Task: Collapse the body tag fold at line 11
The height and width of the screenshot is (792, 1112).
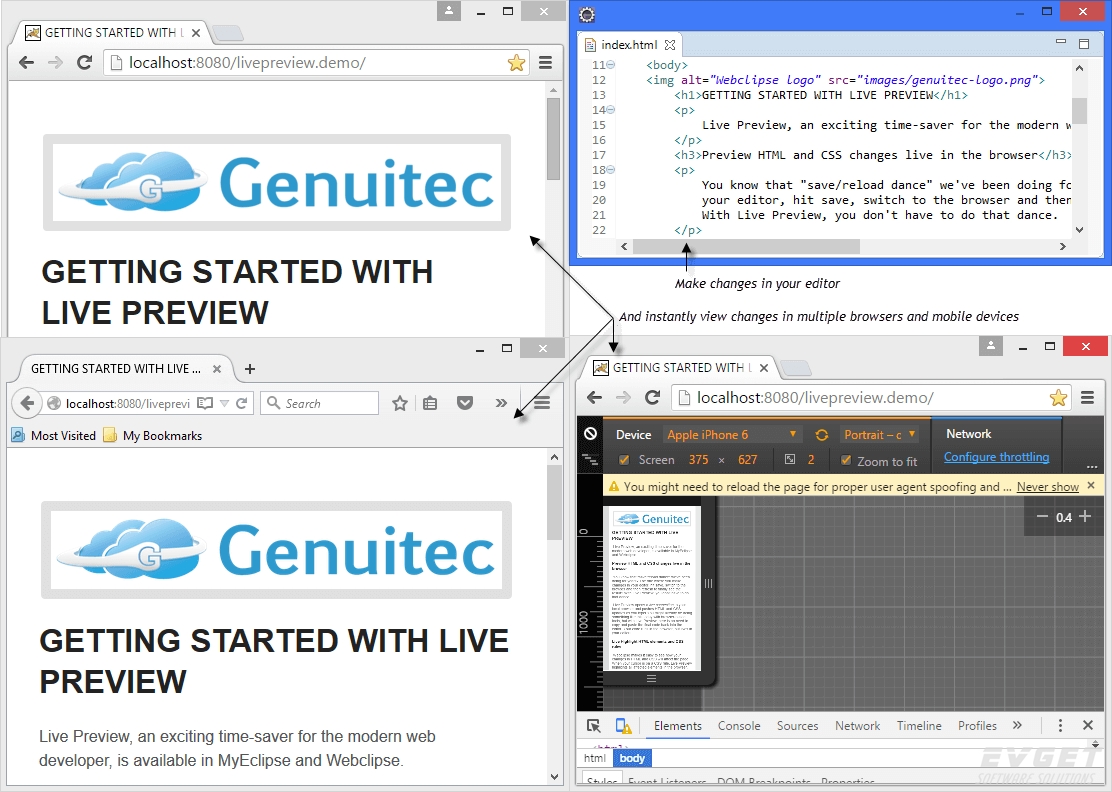Action: click(x=611, y=65)
